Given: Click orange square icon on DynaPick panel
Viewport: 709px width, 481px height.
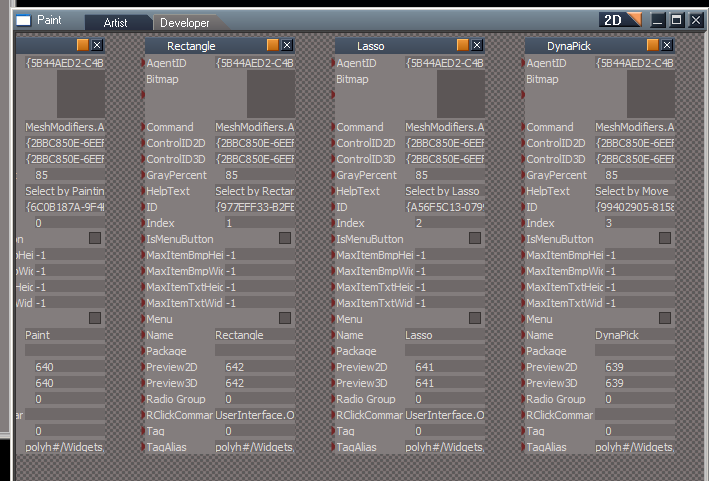Looking at the screenshot, I should pos(652,45).
